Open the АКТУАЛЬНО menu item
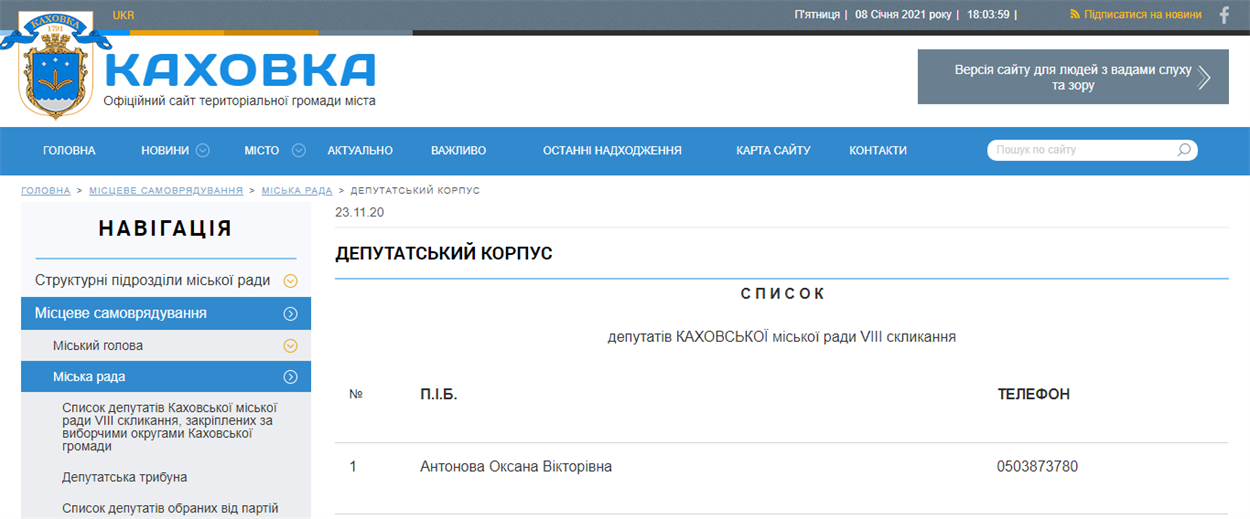This screenshot has width=1250, height=519. 360,150
